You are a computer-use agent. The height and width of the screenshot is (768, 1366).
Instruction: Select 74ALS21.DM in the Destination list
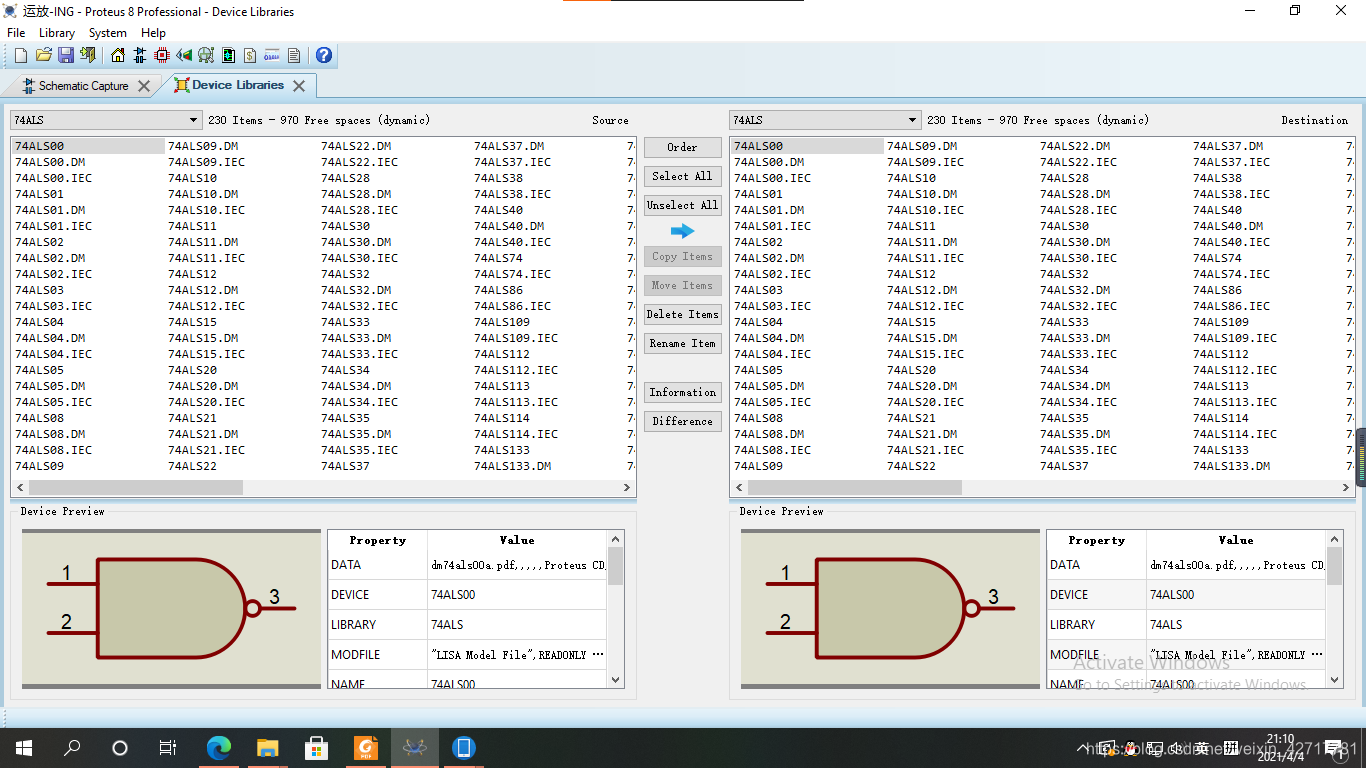922,434
